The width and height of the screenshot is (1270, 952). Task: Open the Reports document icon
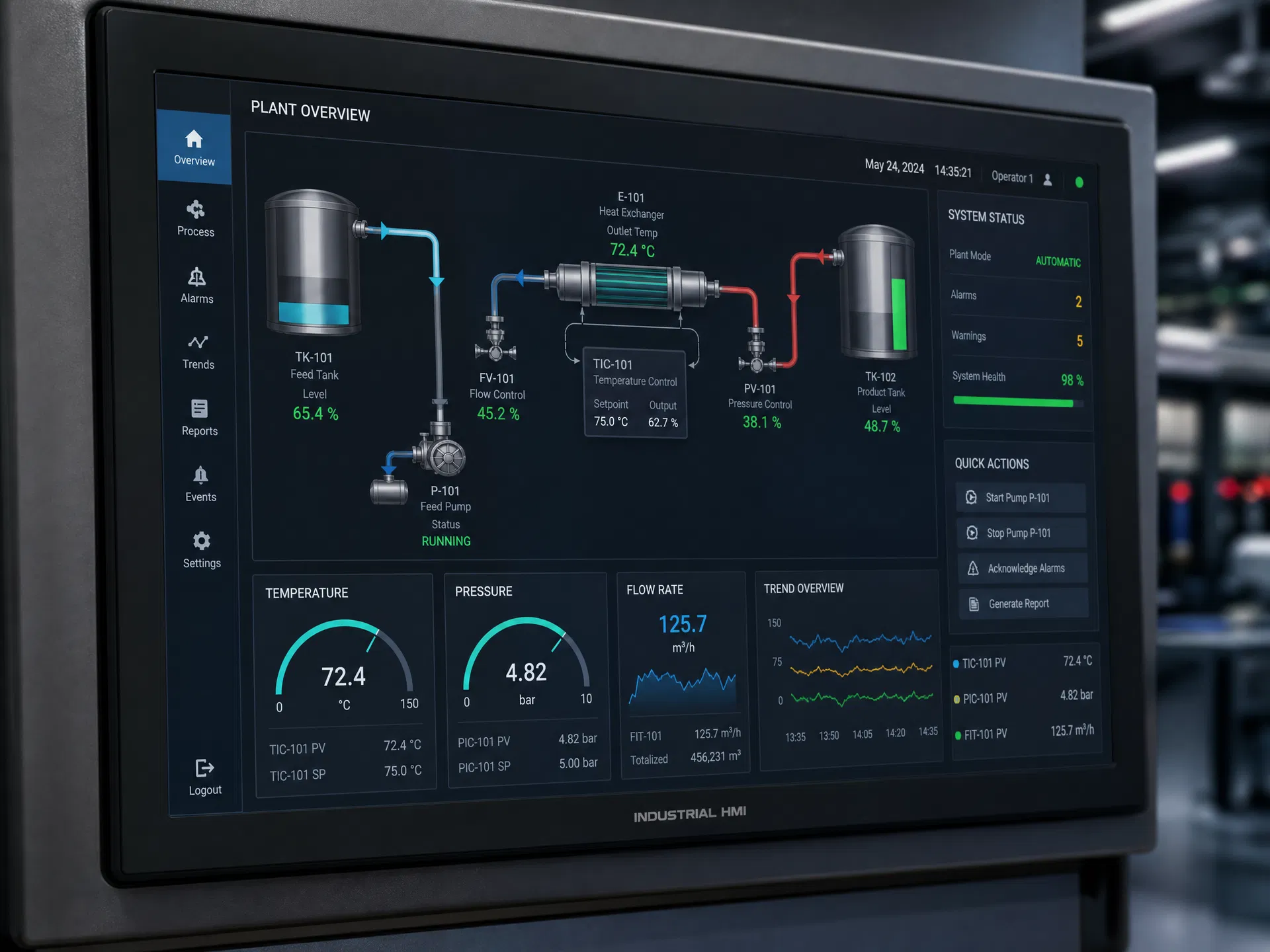click(x=199, y=409)
